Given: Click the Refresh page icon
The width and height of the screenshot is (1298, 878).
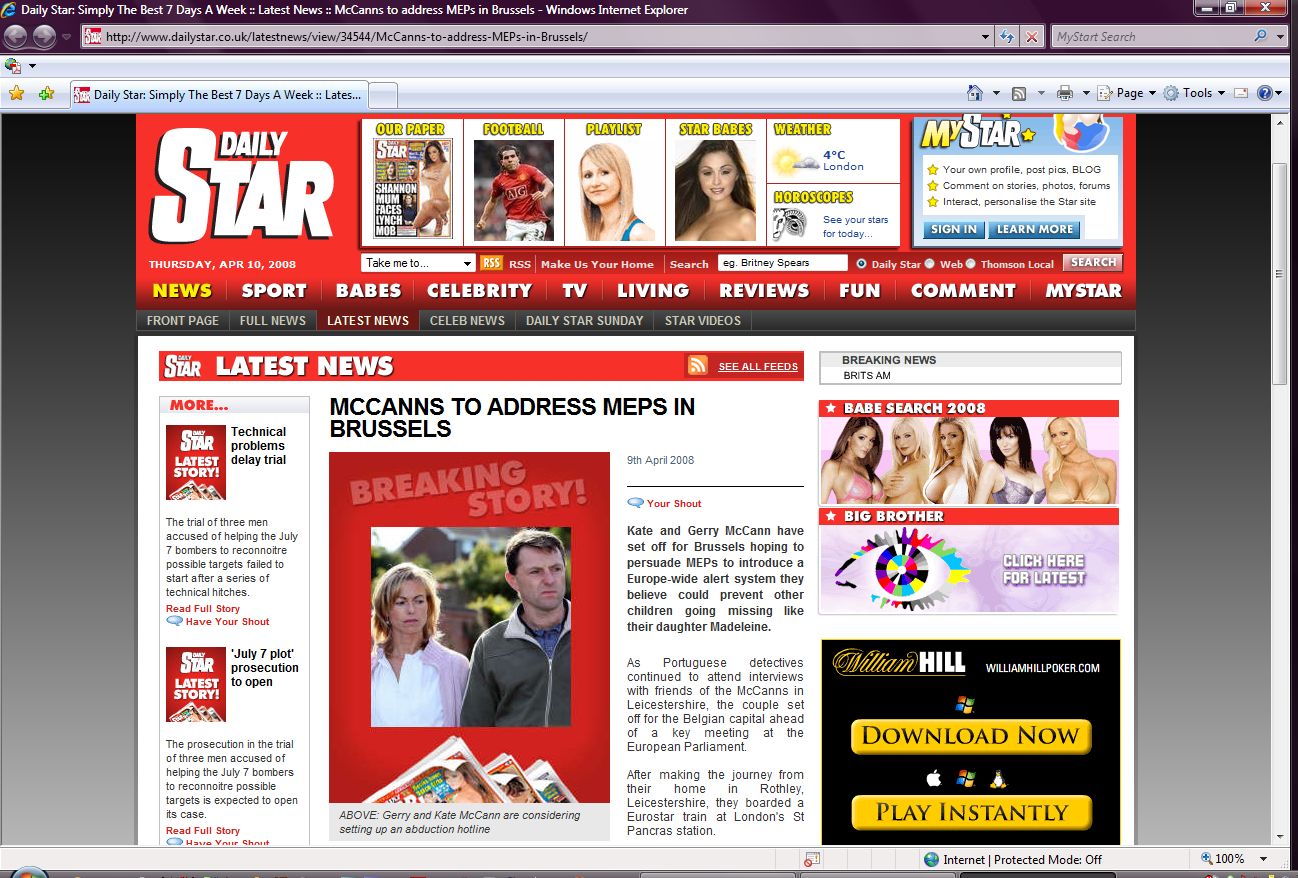Looking at the screenshot, I should point(1007,37).
